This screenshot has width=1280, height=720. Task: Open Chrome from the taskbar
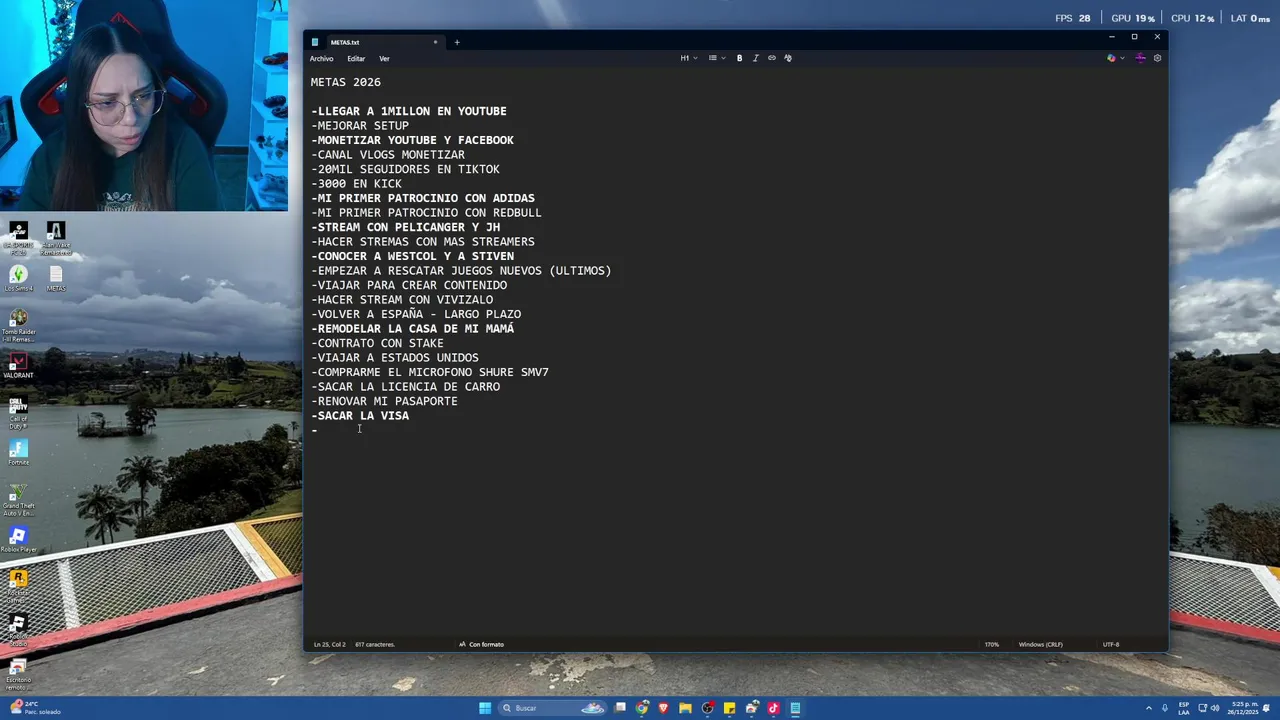642,708
